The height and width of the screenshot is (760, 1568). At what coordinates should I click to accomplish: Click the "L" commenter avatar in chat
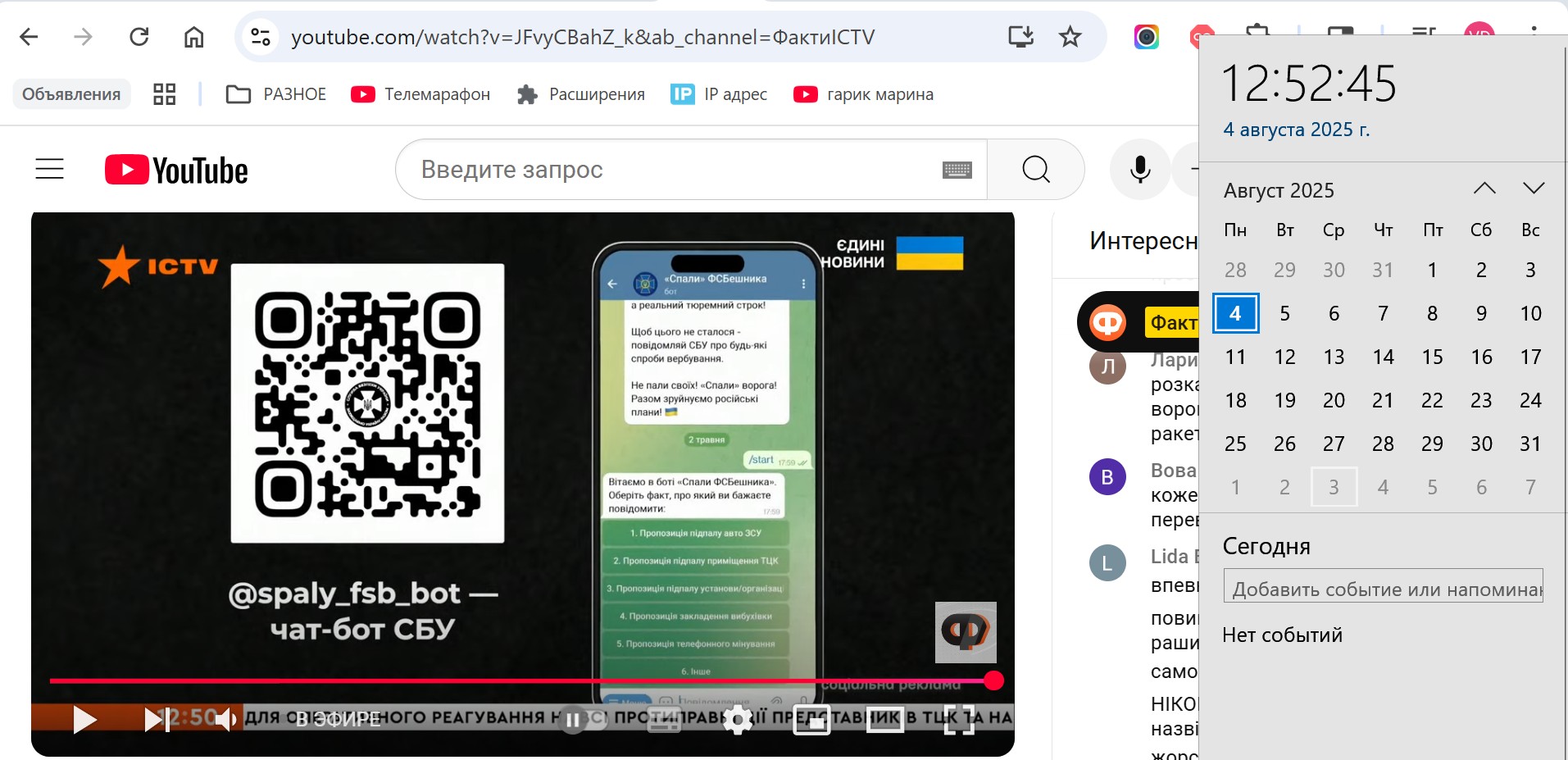click(1107, 563)
